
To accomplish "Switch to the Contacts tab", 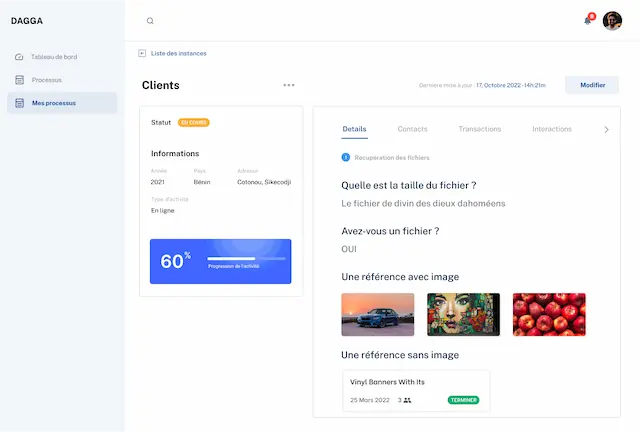I will (412, 129).
